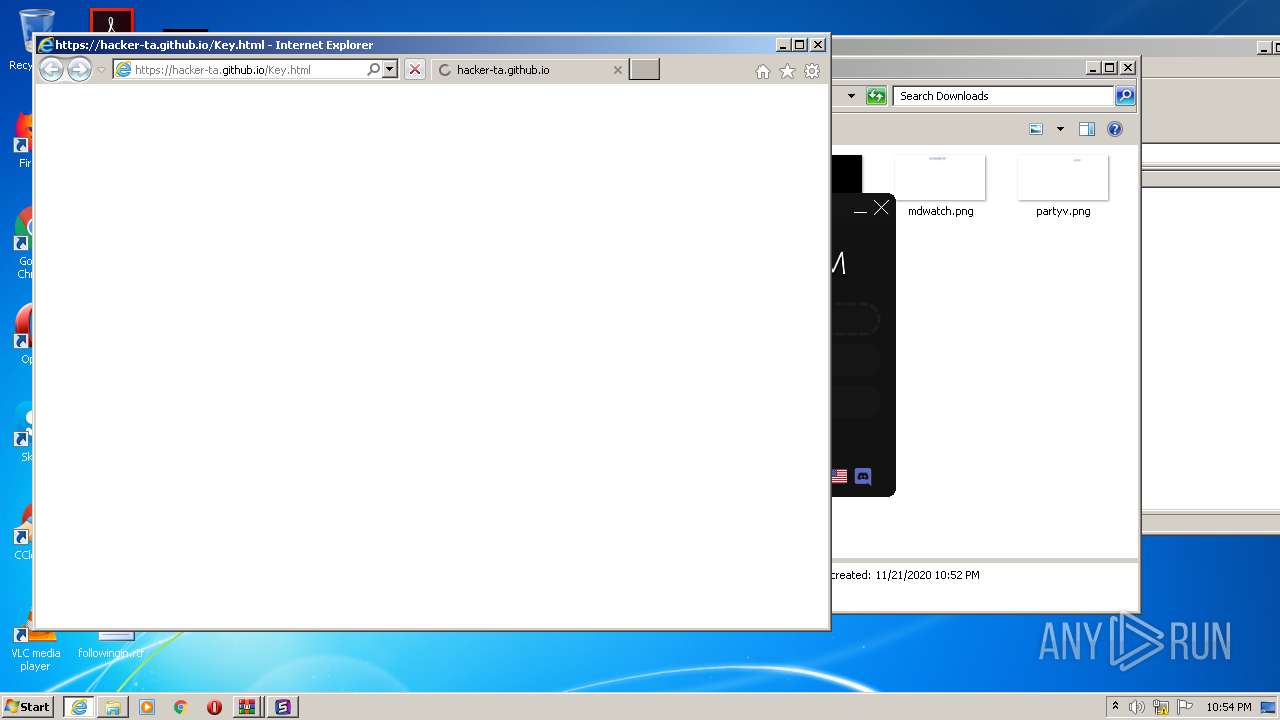Click the address bar showing hacker-ta.github.io/Key.html
The image size is (1280, 720).
tap(239, 70)
